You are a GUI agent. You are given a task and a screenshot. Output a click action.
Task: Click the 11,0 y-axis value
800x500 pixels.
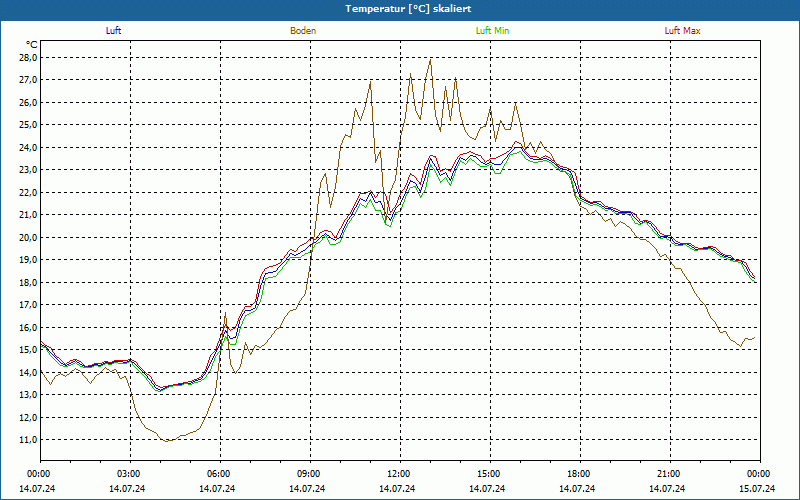29,439
